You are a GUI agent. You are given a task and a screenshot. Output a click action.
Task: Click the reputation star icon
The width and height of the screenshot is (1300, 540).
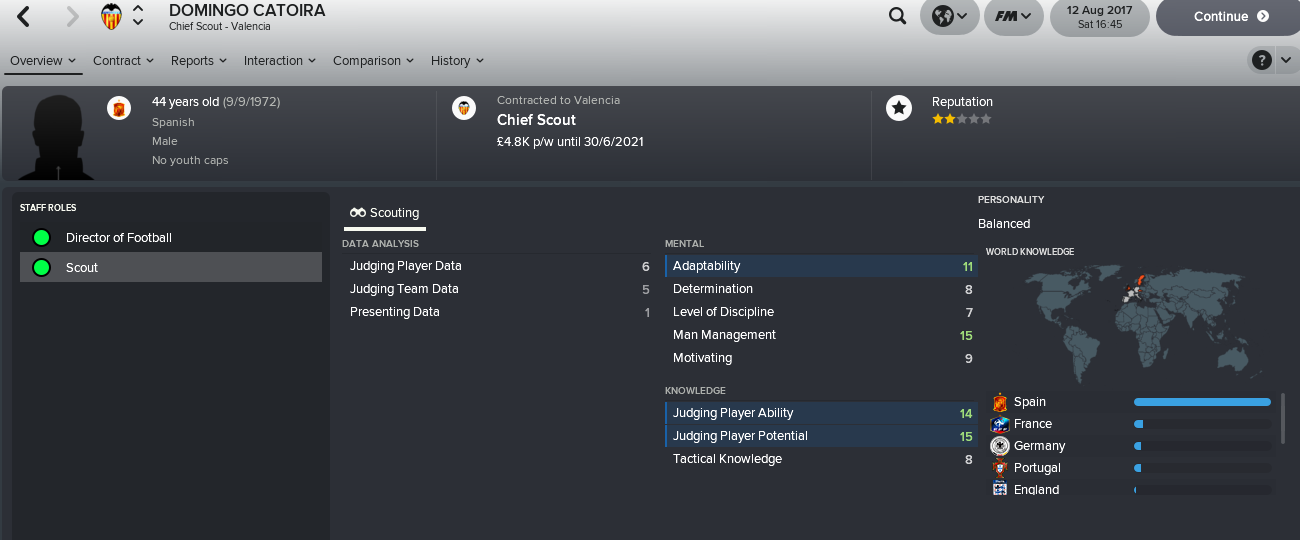click(x=898, y=108)
